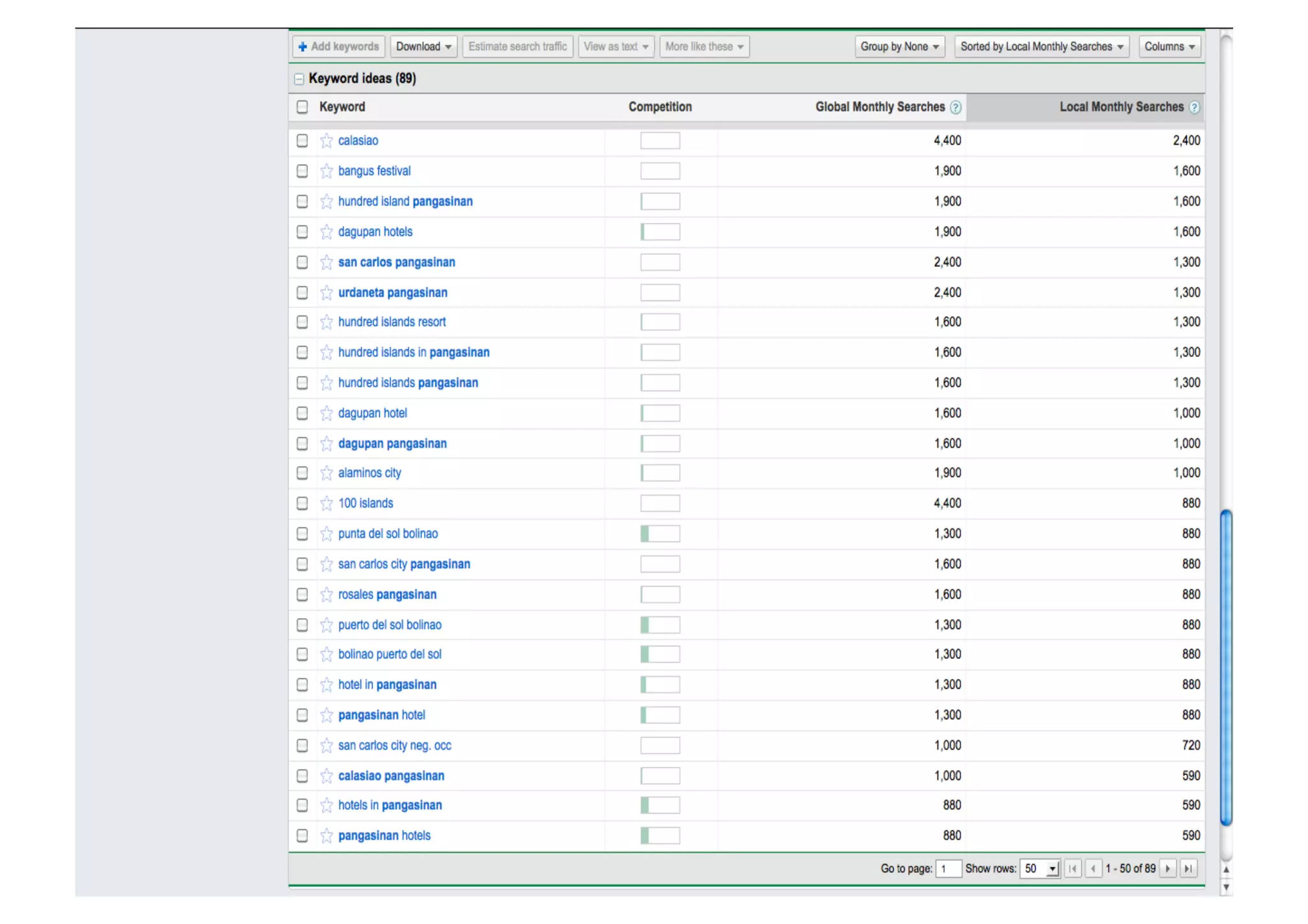The width and height of the screenshot is (1308, 924).
Task: Star the calasiao keyword
Action: point(326,140)
